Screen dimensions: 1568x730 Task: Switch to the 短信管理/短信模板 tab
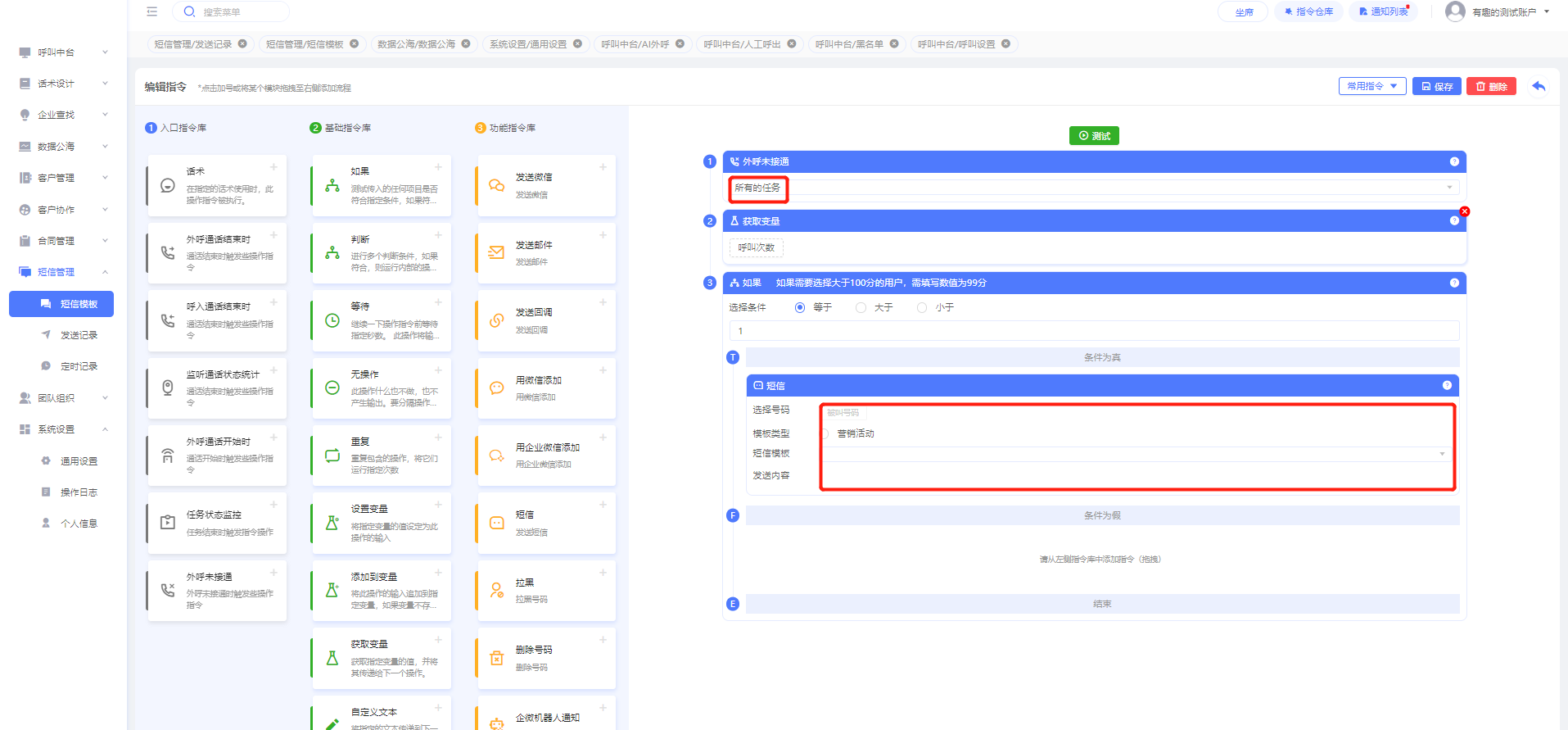point(305,44)
